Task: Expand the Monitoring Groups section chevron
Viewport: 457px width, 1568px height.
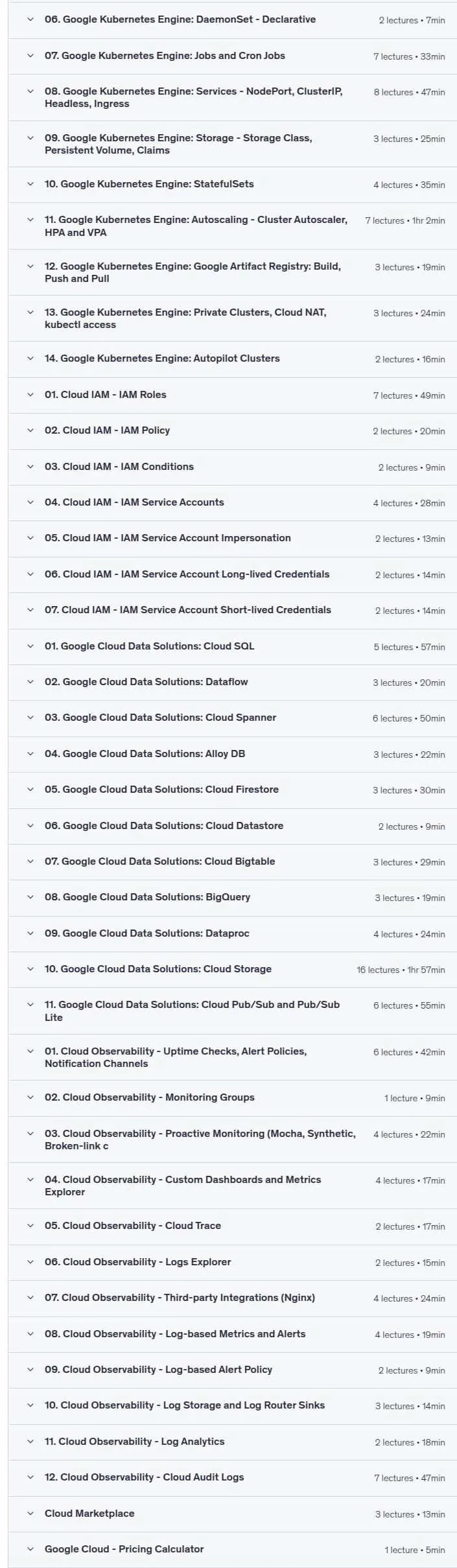Action: (x=30, y=1097)
